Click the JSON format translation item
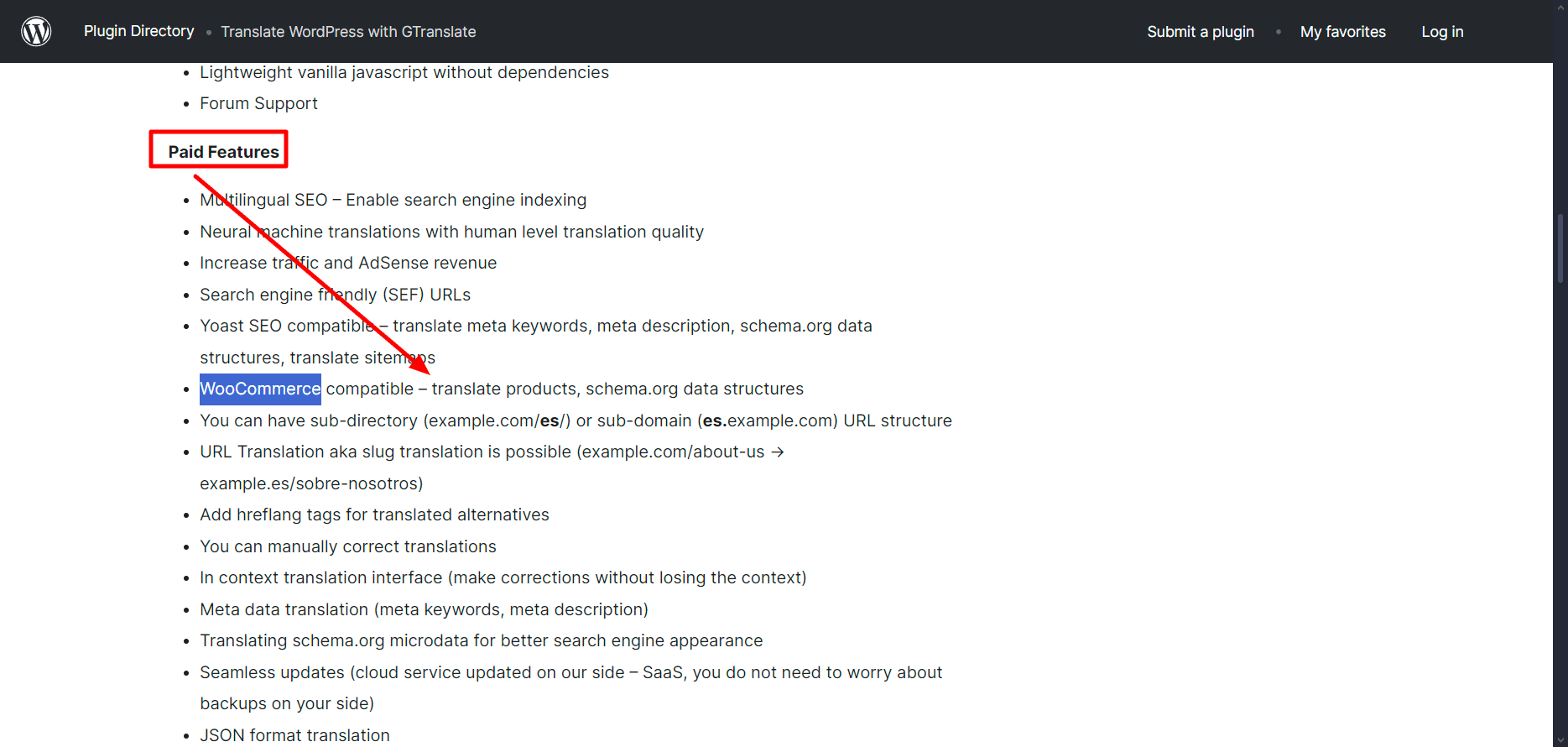 tap(294, 735)
